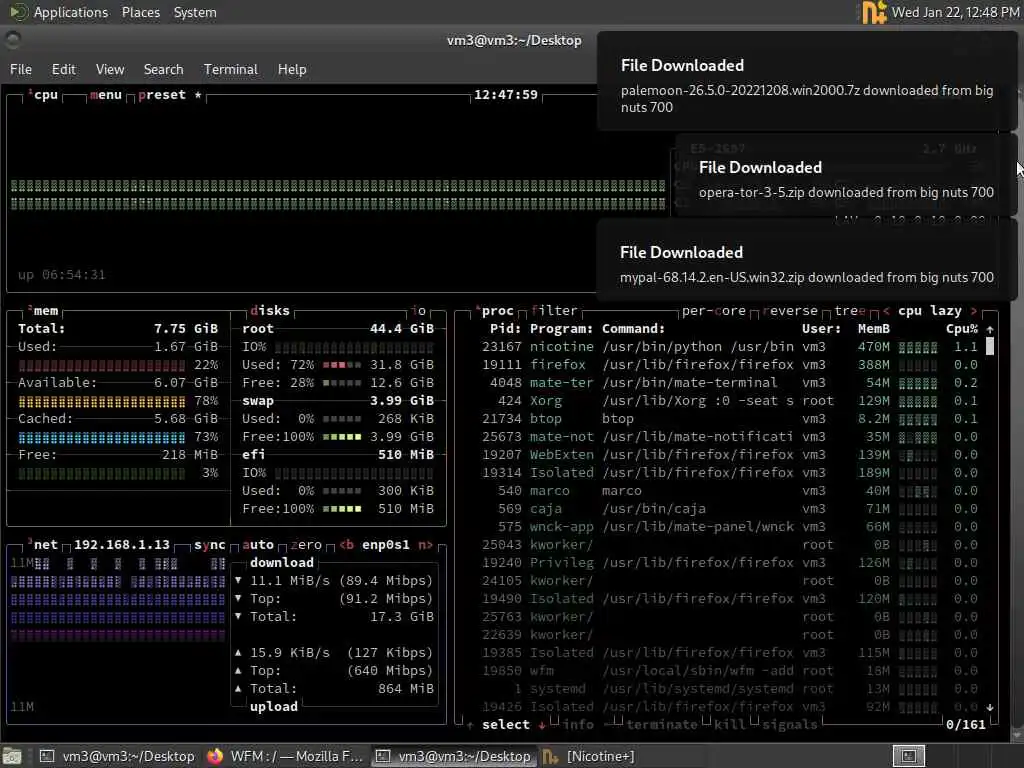Toggle process tree view

(x=850, y=311)
